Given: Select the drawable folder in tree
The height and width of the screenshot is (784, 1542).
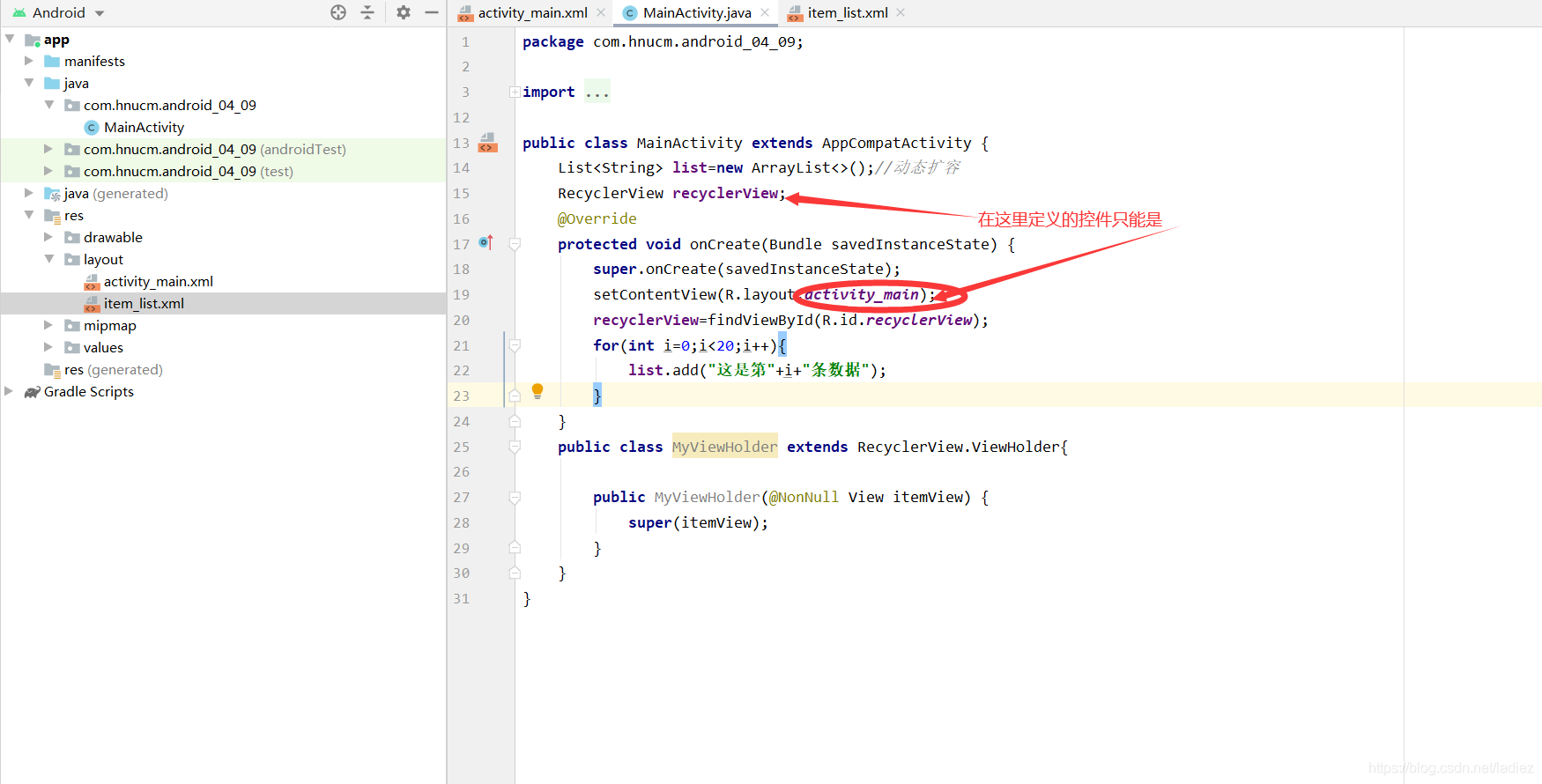Looking at the screenshot, I should tap(113, 238).
